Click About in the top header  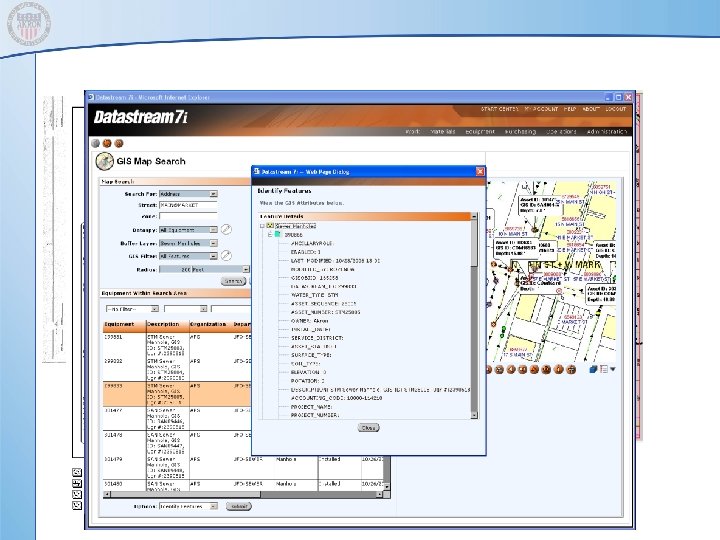tap(591, 109)
